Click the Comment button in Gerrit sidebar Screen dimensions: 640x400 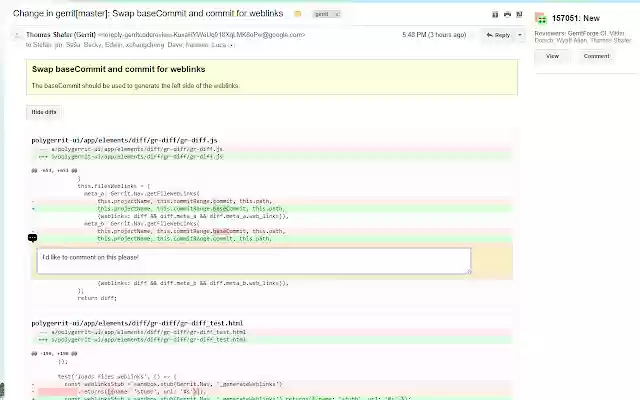point(596,56)
